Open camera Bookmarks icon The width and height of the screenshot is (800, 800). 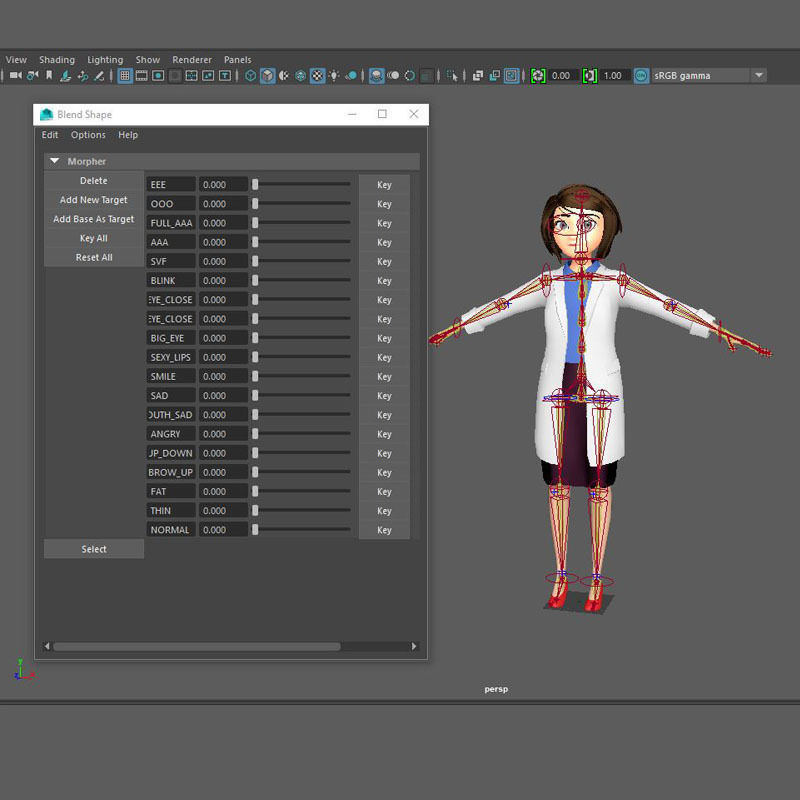tap(49, 76)
